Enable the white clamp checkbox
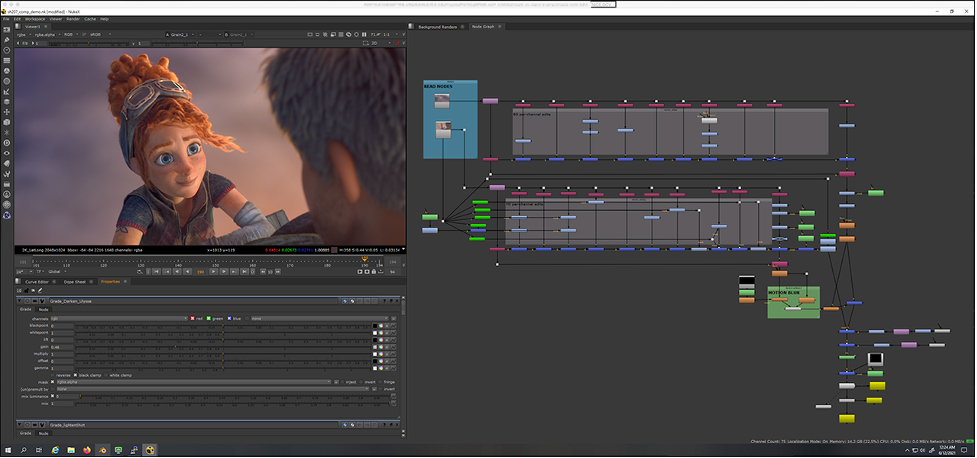 (x=106, y=375)
